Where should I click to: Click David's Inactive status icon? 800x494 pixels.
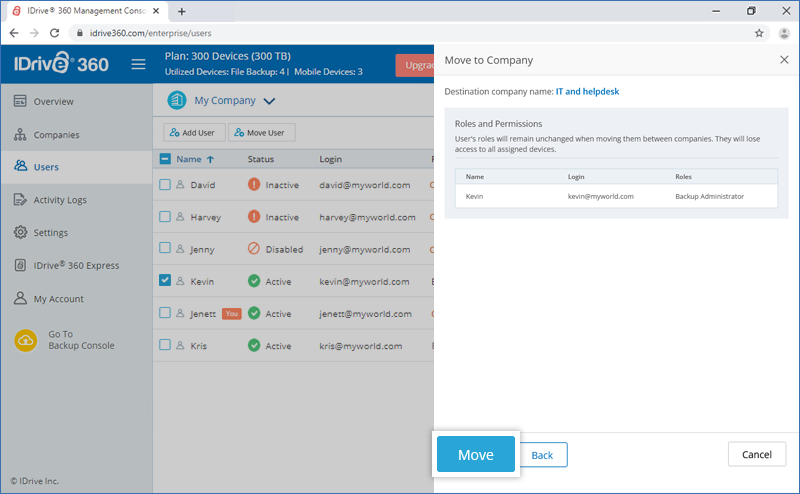(254, 184)
